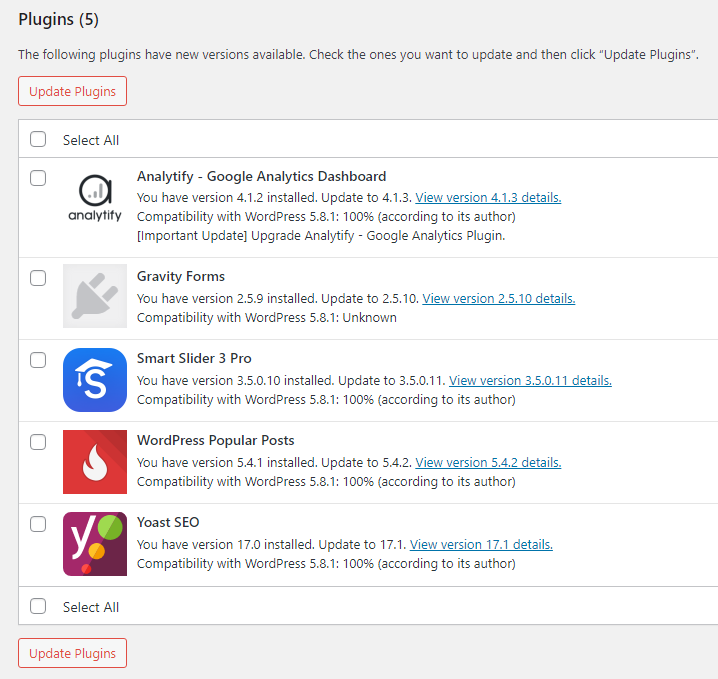Click the top Update Plugins button
The width and height of the screenshot is (718, 679).
point(72,91)
